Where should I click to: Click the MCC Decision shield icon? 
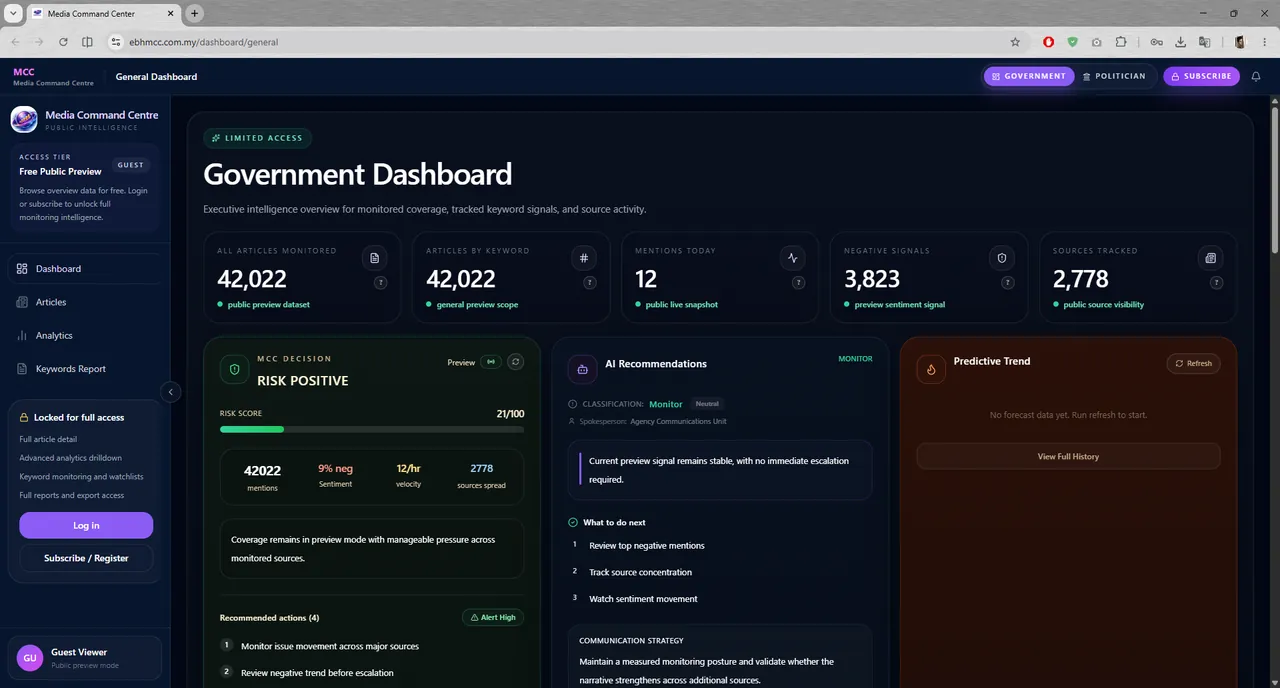coord(235,369)
